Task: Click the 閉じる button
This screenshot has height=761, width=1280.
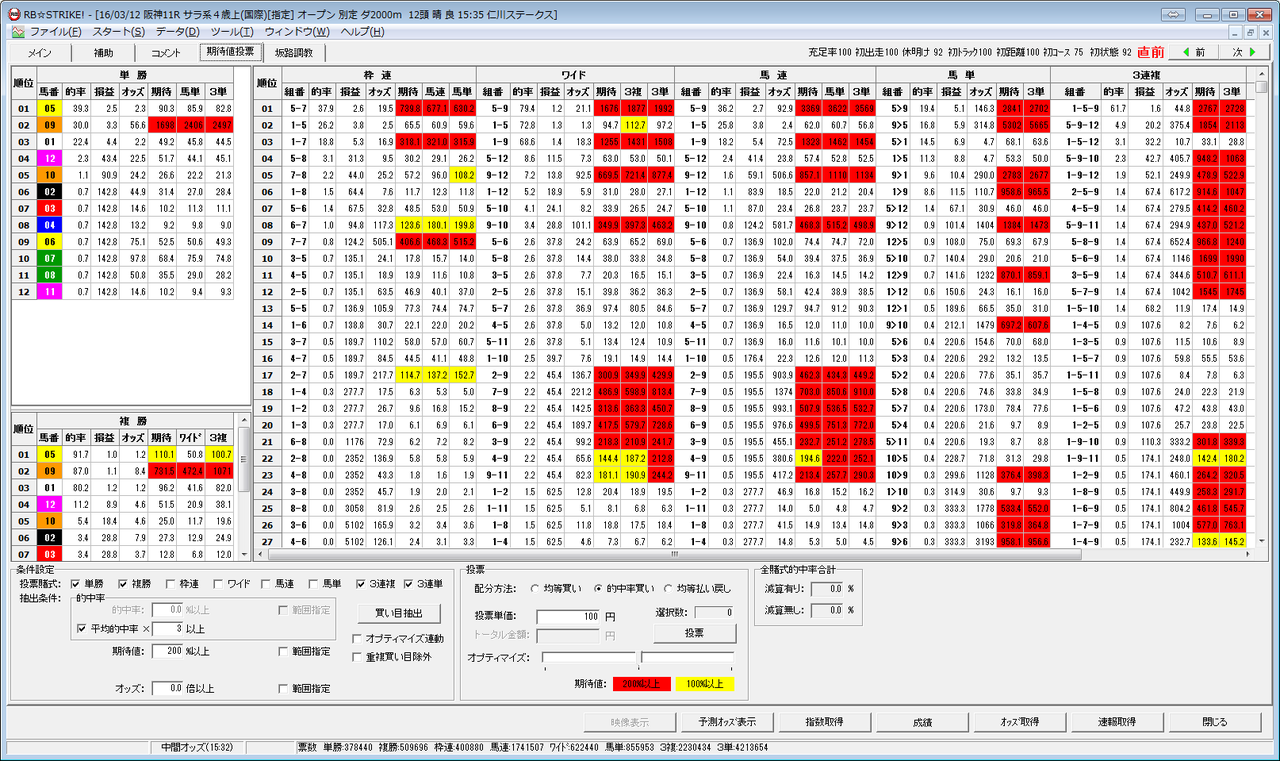Action: 1217,722
